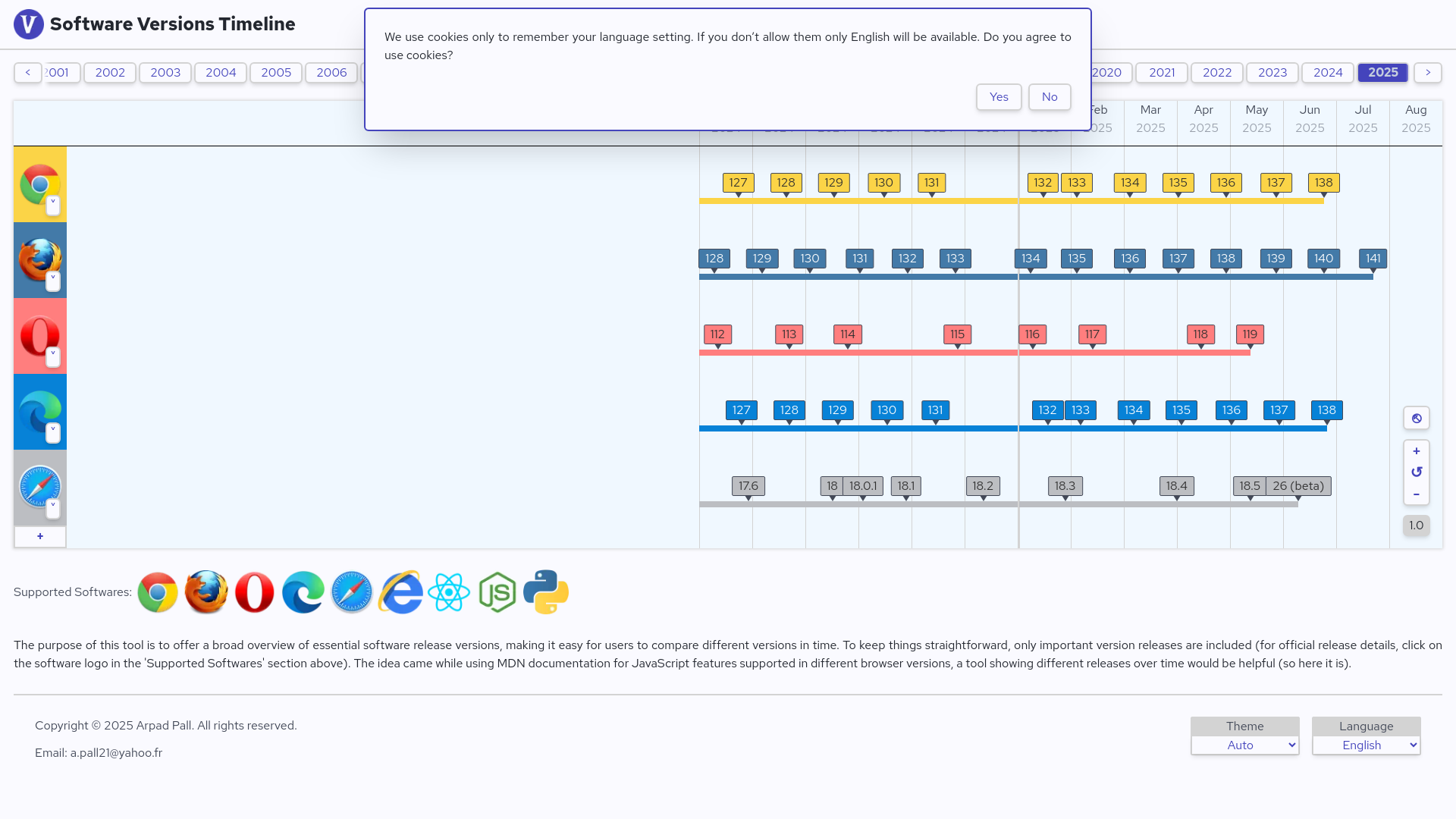The height and width of the screenshot is (819, 1456).
Task: Open Opera in Supported Softwares list
Action: (255, 592)
